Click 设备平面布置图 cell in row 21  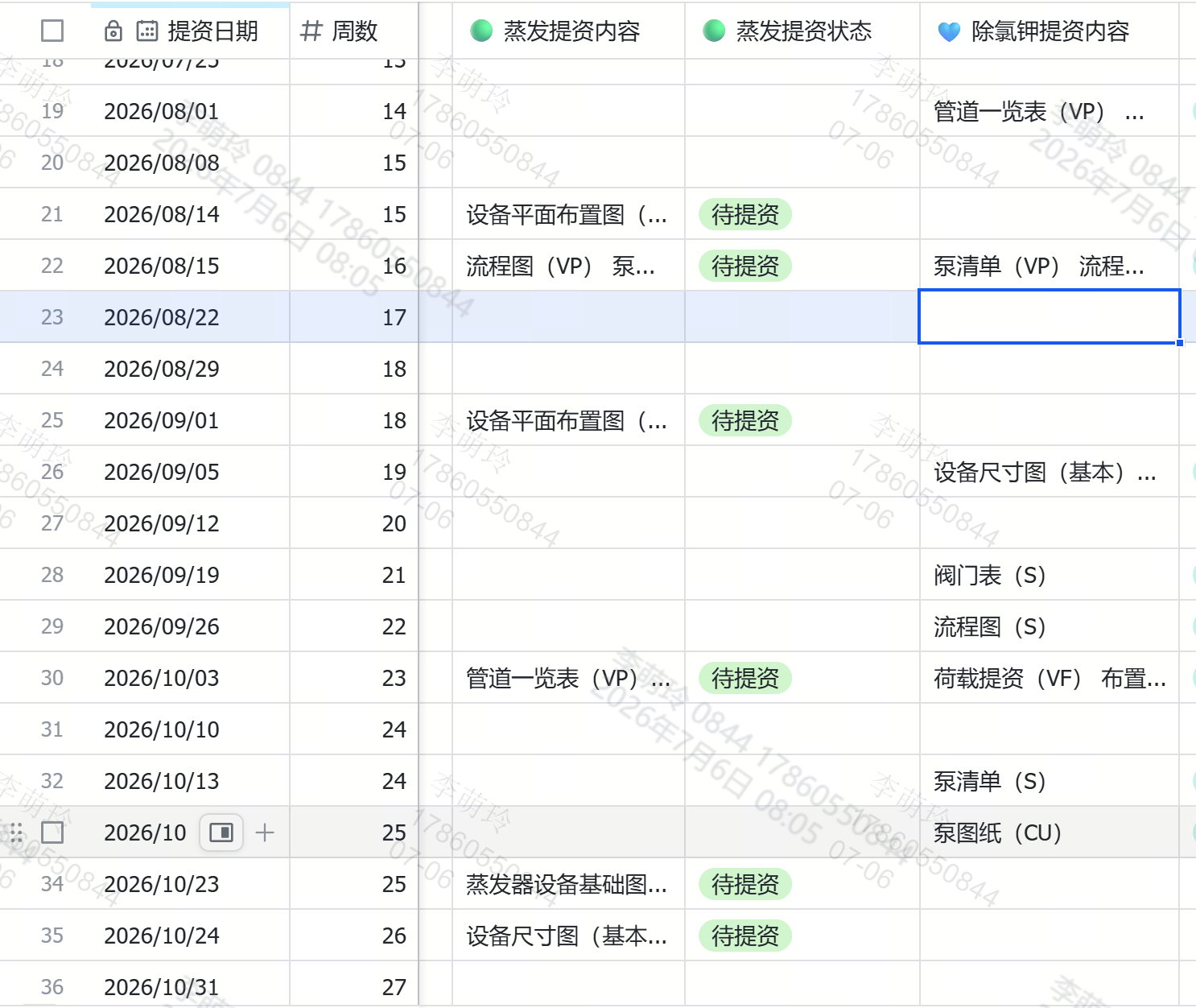[x=567, y=214]
